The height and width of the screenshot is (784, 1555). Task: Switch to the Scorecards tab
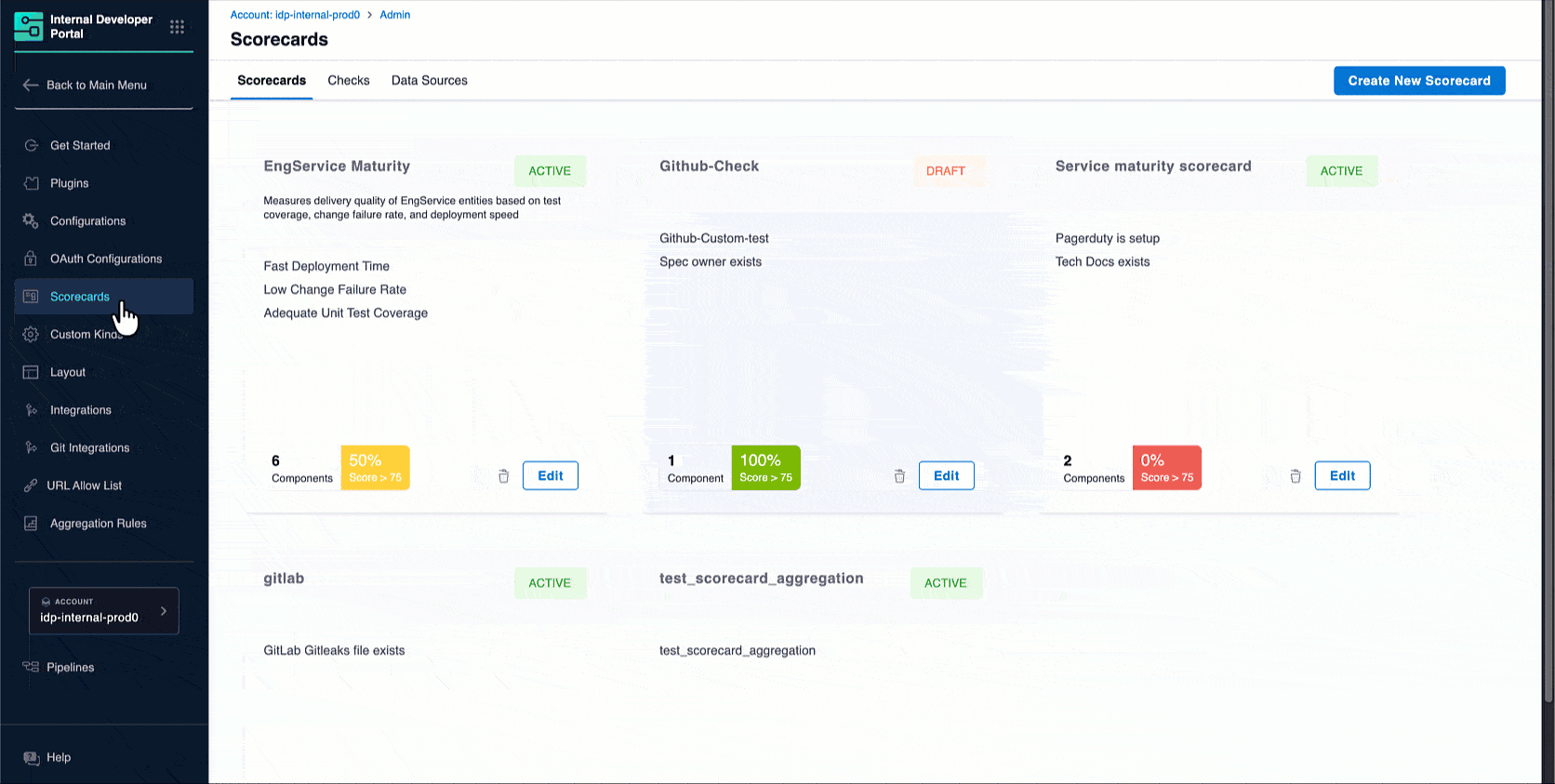[272, 81]
